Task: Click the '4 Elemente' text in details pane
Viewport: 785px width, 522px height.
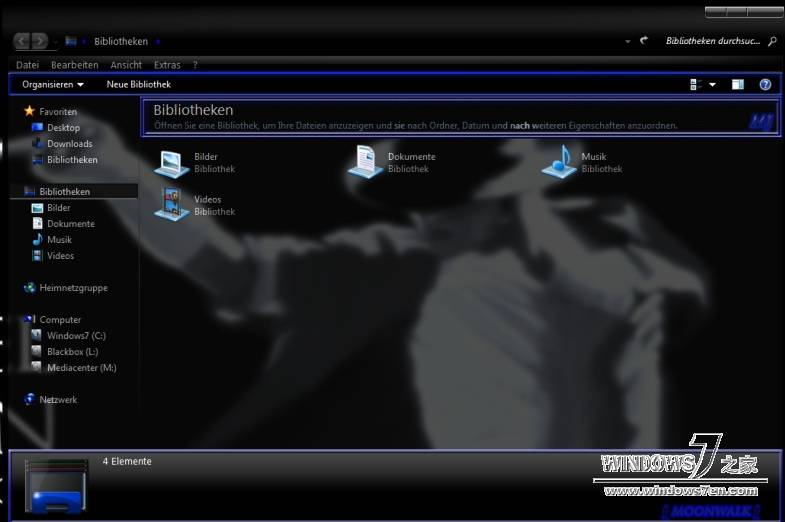Action: 127,461
